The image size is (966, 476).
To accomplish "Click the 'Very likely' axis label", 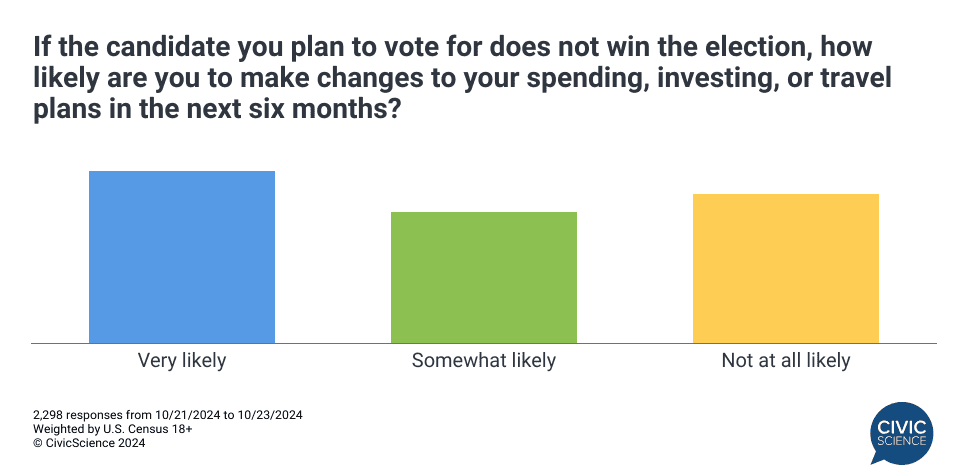I will (182, 360).
